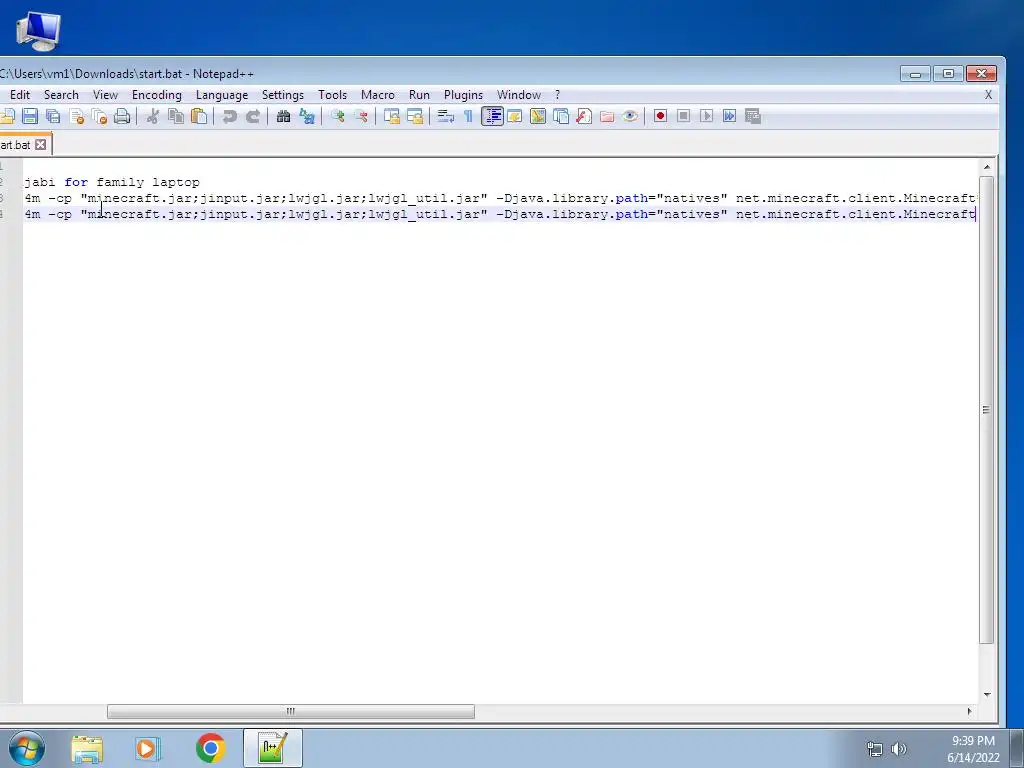Redo the last undone edit
The image size is (1024, 768).
pos(253,116)
